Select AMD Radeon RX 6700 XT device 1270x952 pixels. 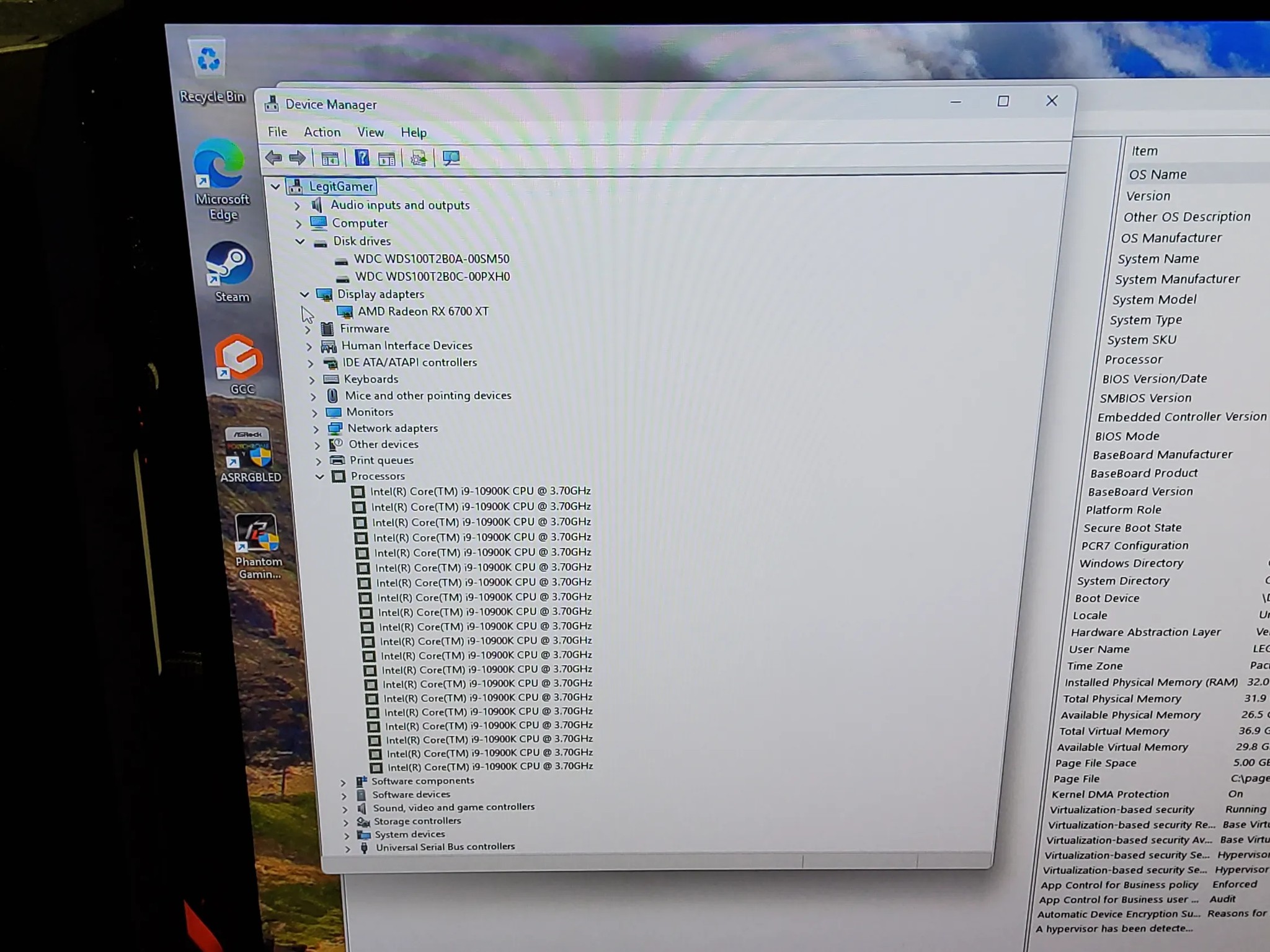[423, 311]
